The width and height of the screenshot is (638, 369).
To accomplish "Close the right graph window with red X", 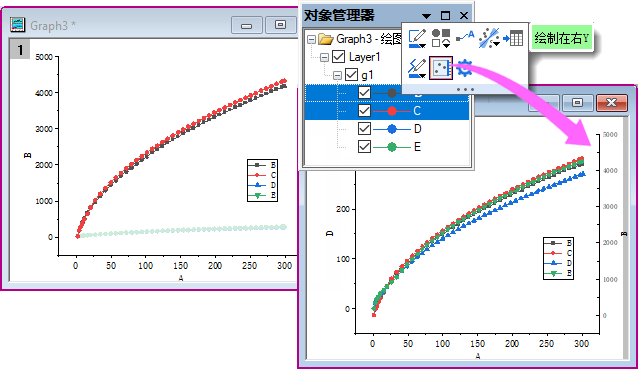I will [611, 103].
